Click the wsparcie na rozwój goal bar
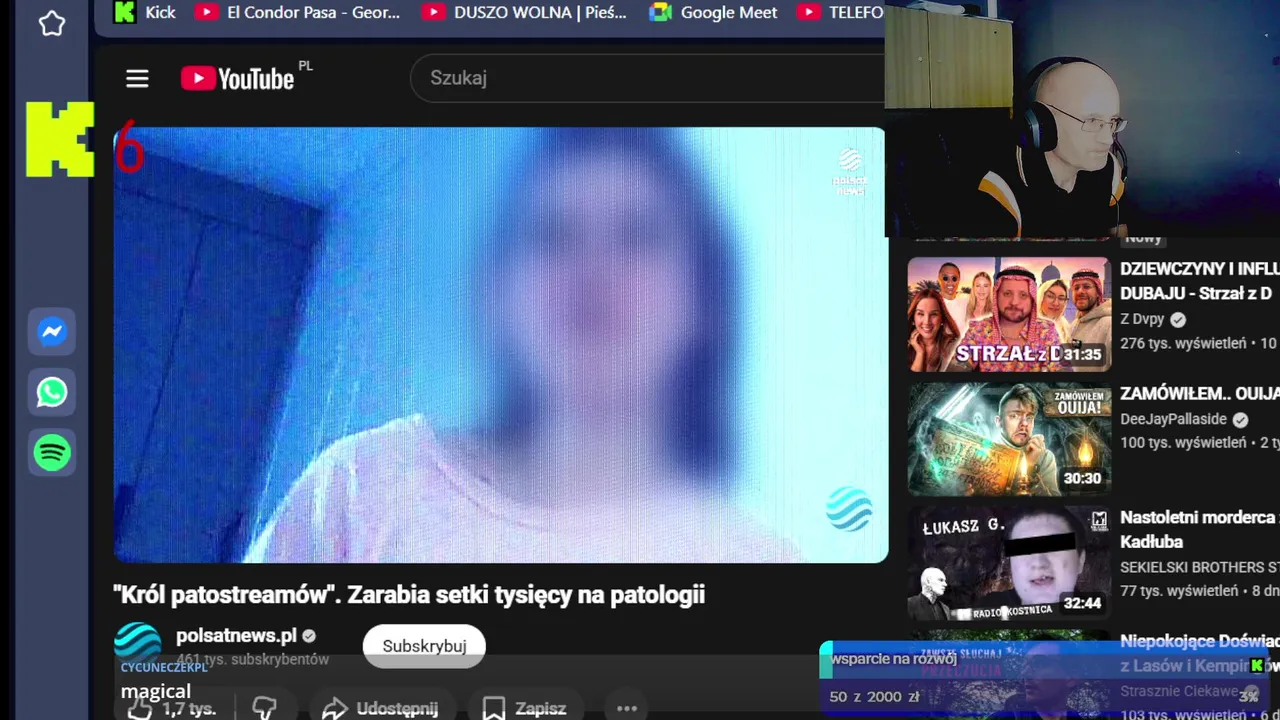This screenshot has height=720, width=1280. pos(1042,660)
